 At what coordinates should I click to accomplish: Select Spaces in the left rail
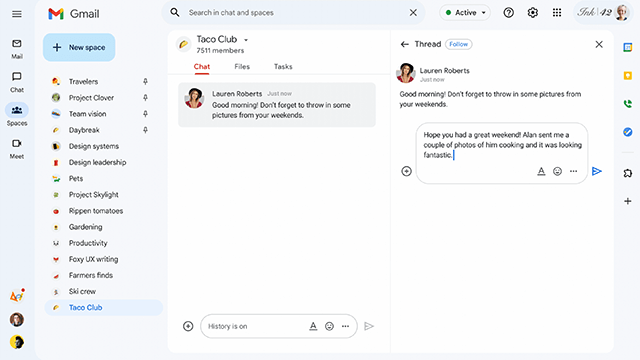17,115
